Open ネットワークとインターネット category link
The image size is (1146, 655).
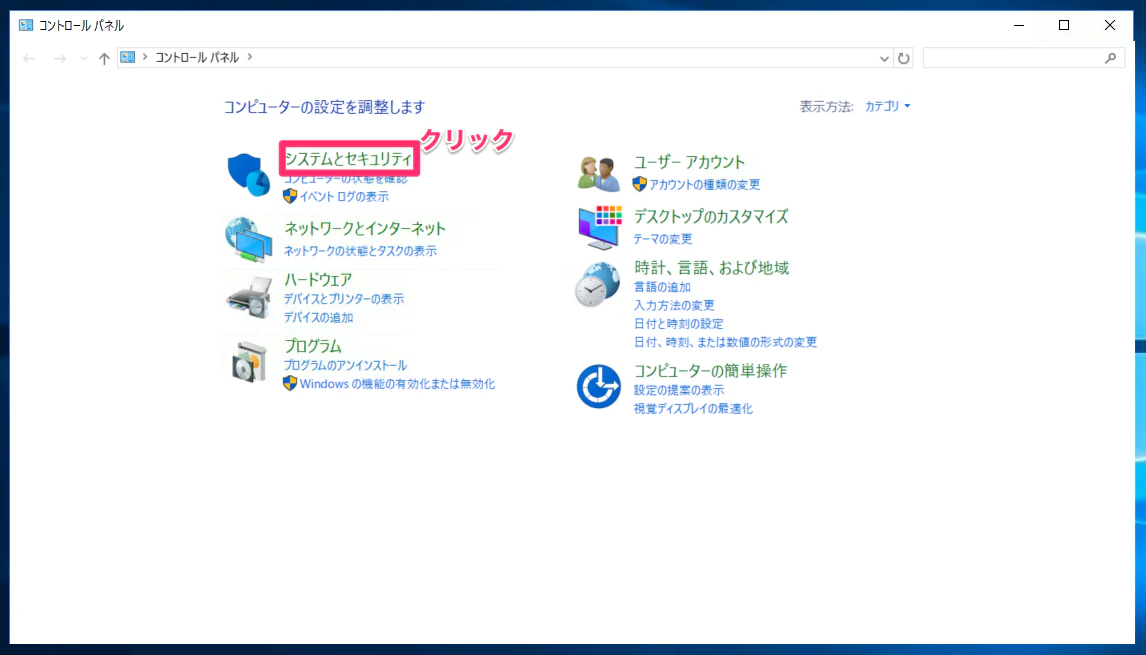[365, 228]
